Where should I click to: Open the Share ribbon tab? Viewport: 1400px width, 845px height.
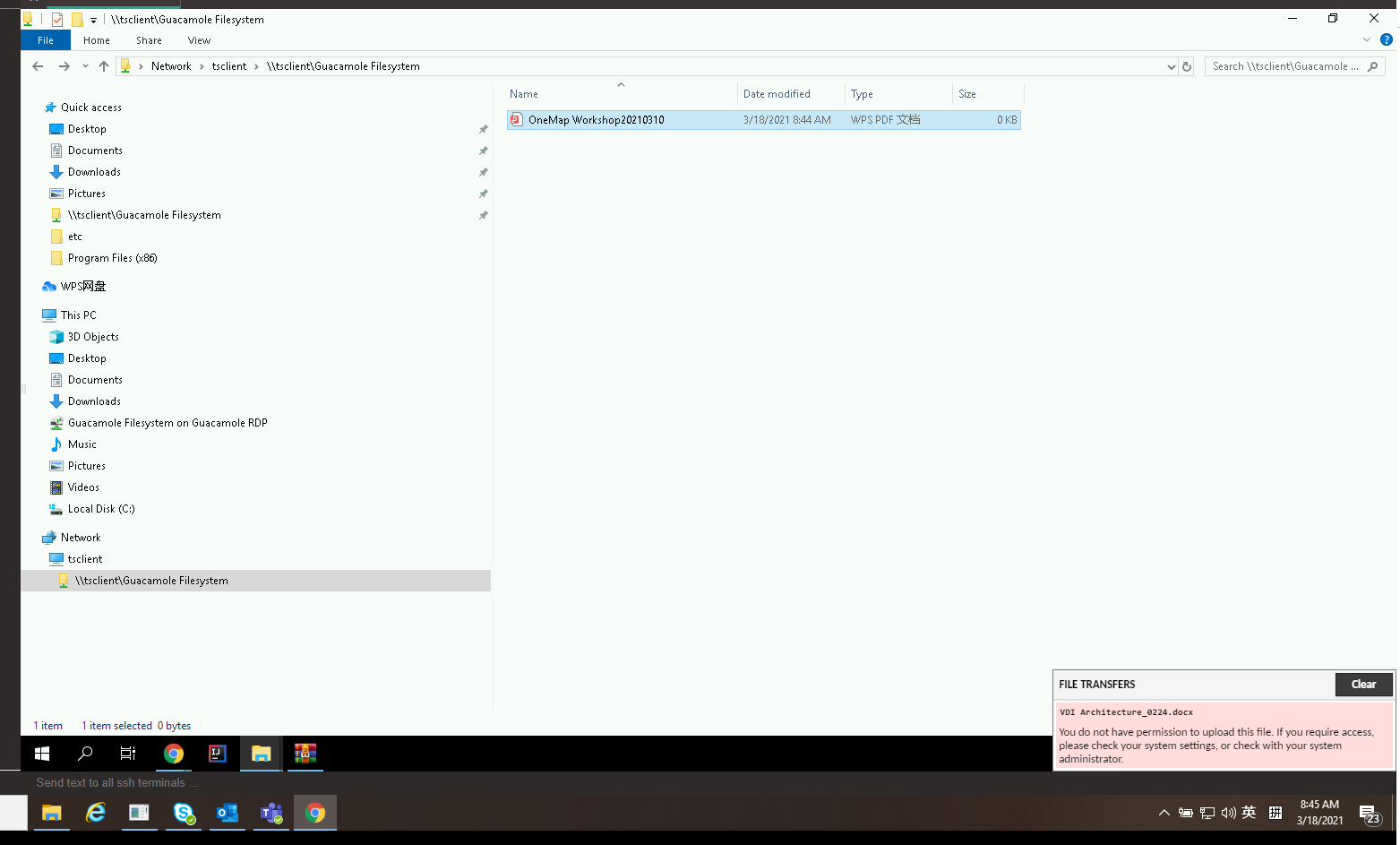[x=149, y=40]
